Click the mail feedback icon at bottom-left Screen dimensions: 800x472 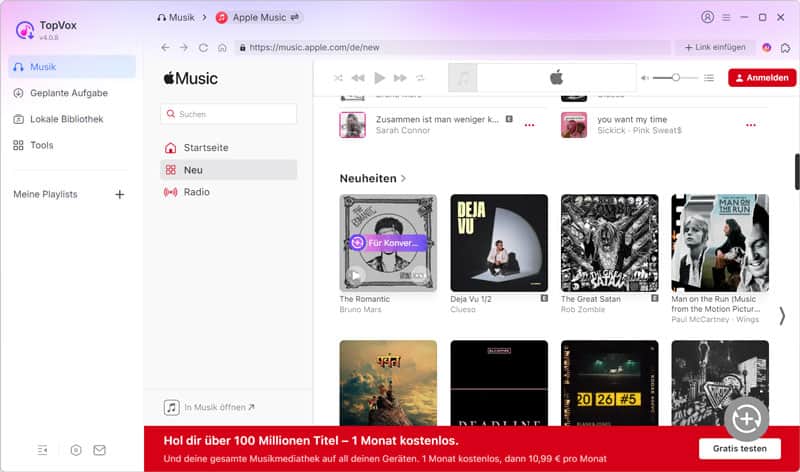[99, 450]
